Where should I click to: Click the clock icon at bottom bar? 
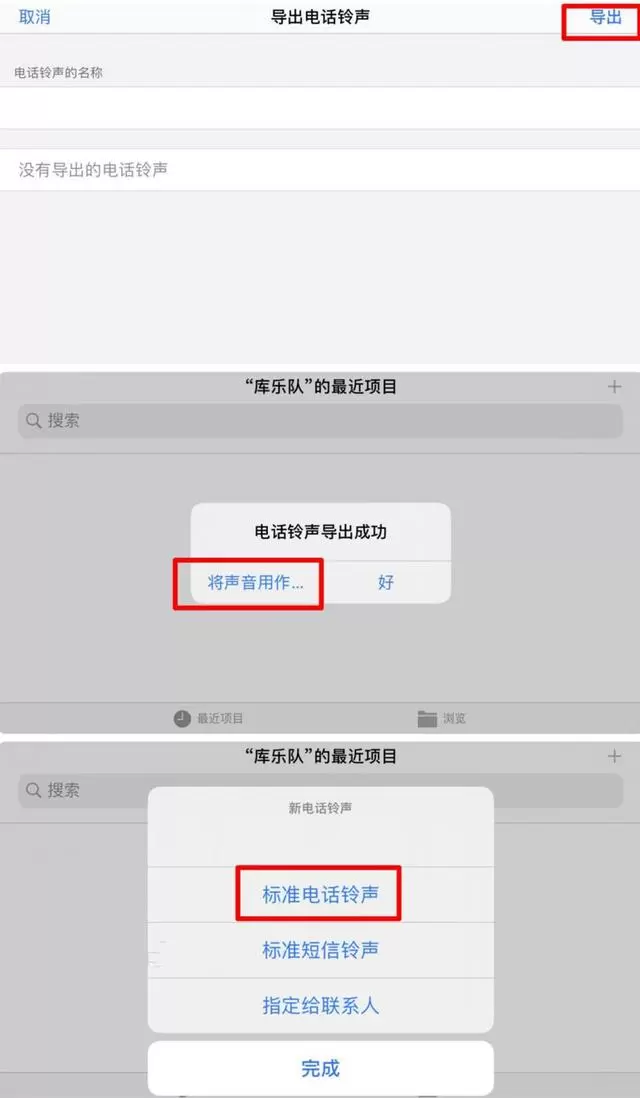[182, 718]
